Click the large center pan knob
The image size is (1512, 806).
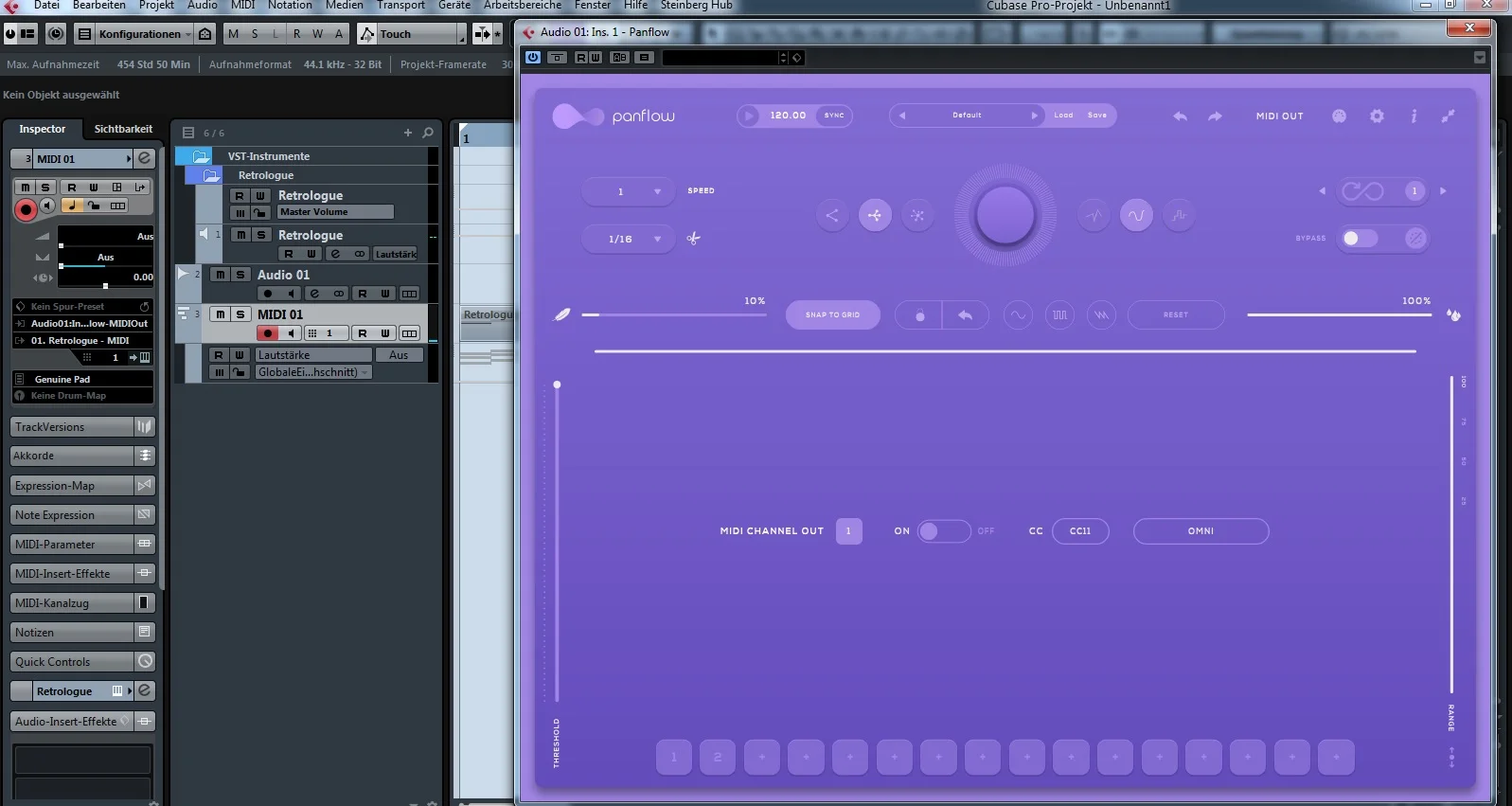click(x=1005, y=215)
